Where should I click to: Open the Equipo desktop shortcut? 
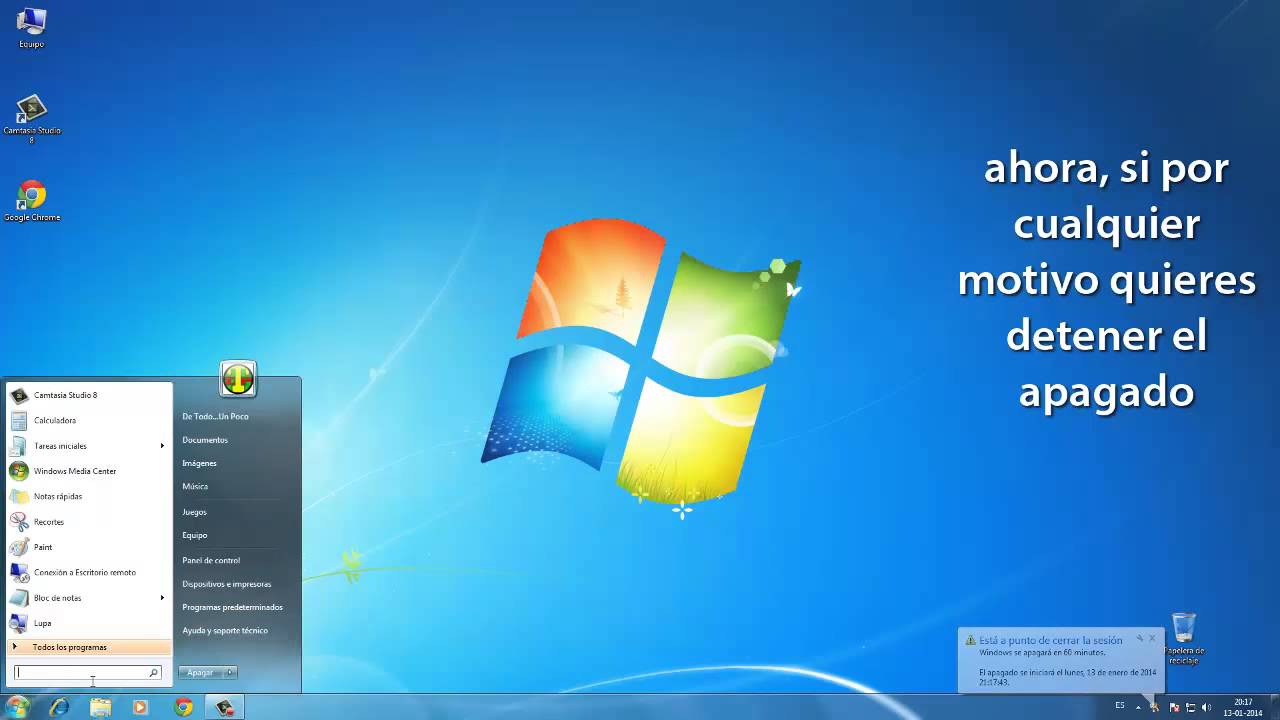tap(31, 28)
